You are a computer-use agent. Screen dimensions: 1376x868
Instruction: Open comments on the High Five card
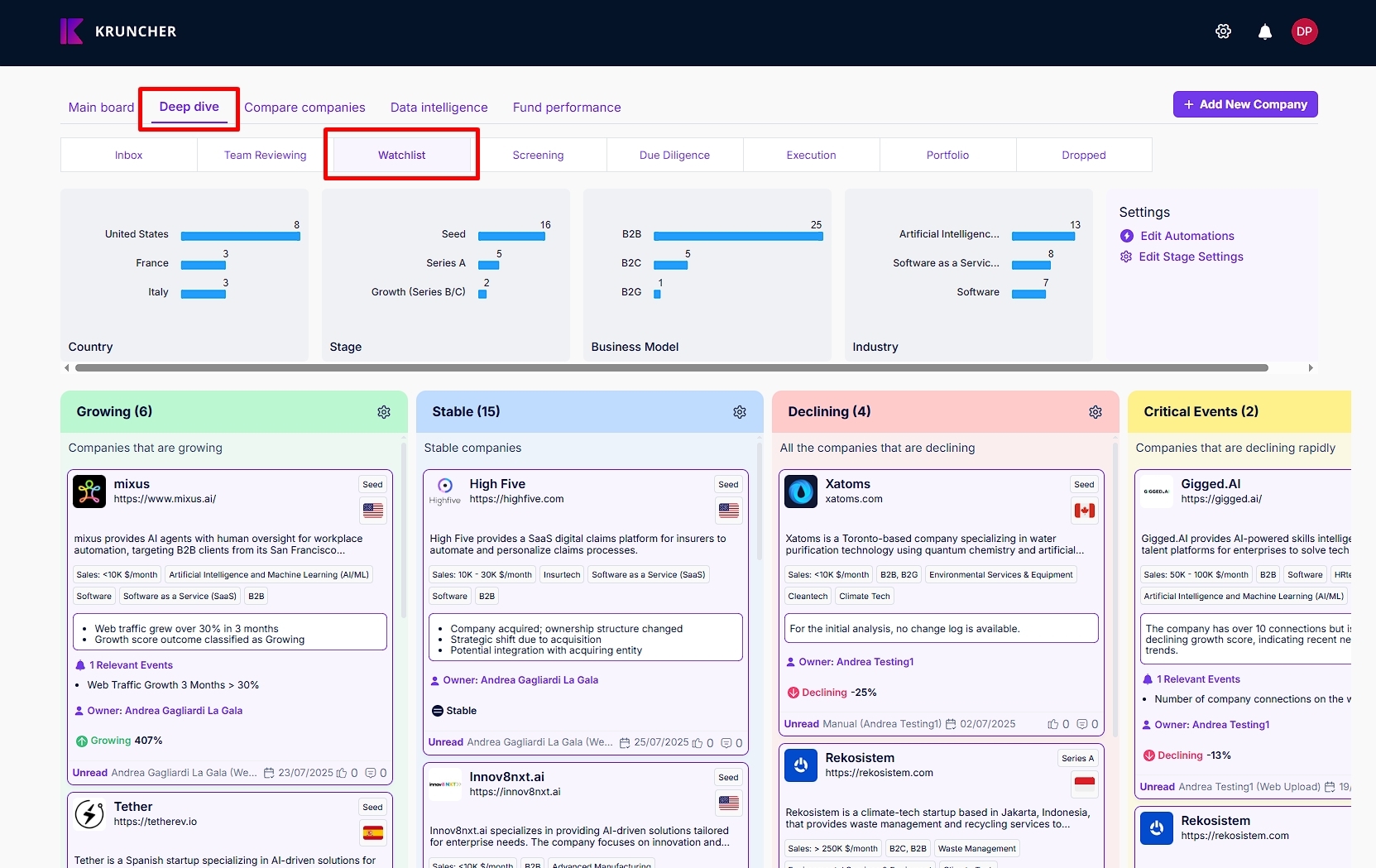tap(726, 743)
